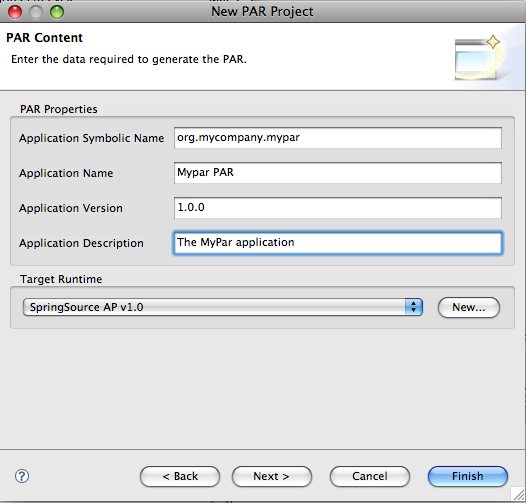526x503 pixels.
Task: Click into the Application Name field
Action: pos(338,173)
